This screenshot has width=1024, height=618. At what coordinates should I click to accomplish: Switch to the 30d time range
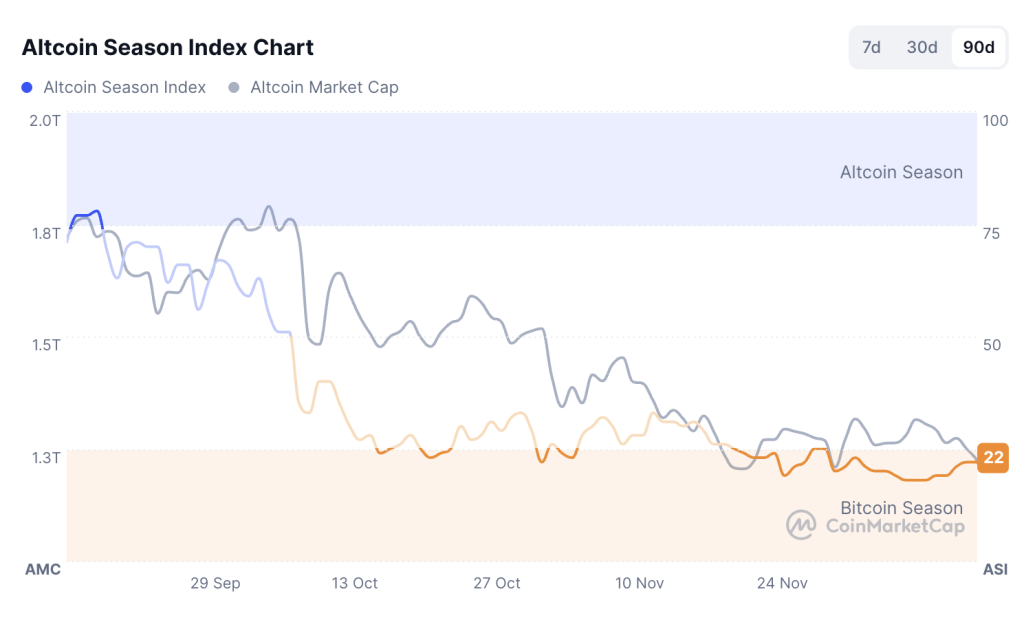(922, 47)
